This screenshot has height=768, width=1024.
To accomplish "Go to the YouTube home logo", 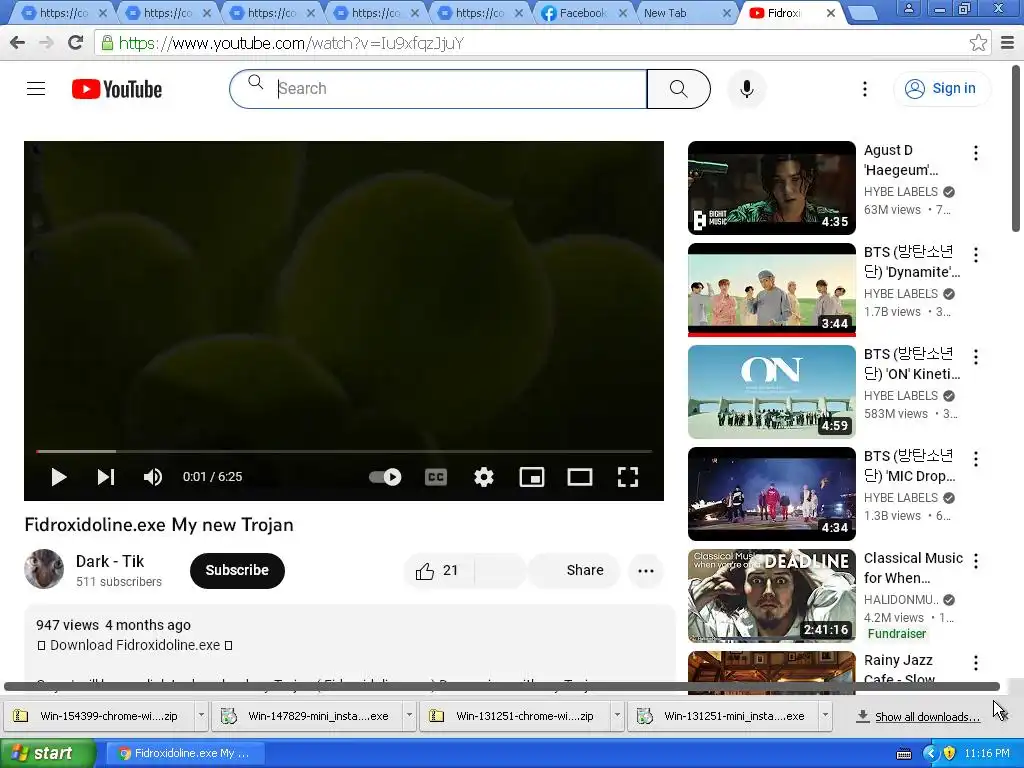I will (117, 89).
